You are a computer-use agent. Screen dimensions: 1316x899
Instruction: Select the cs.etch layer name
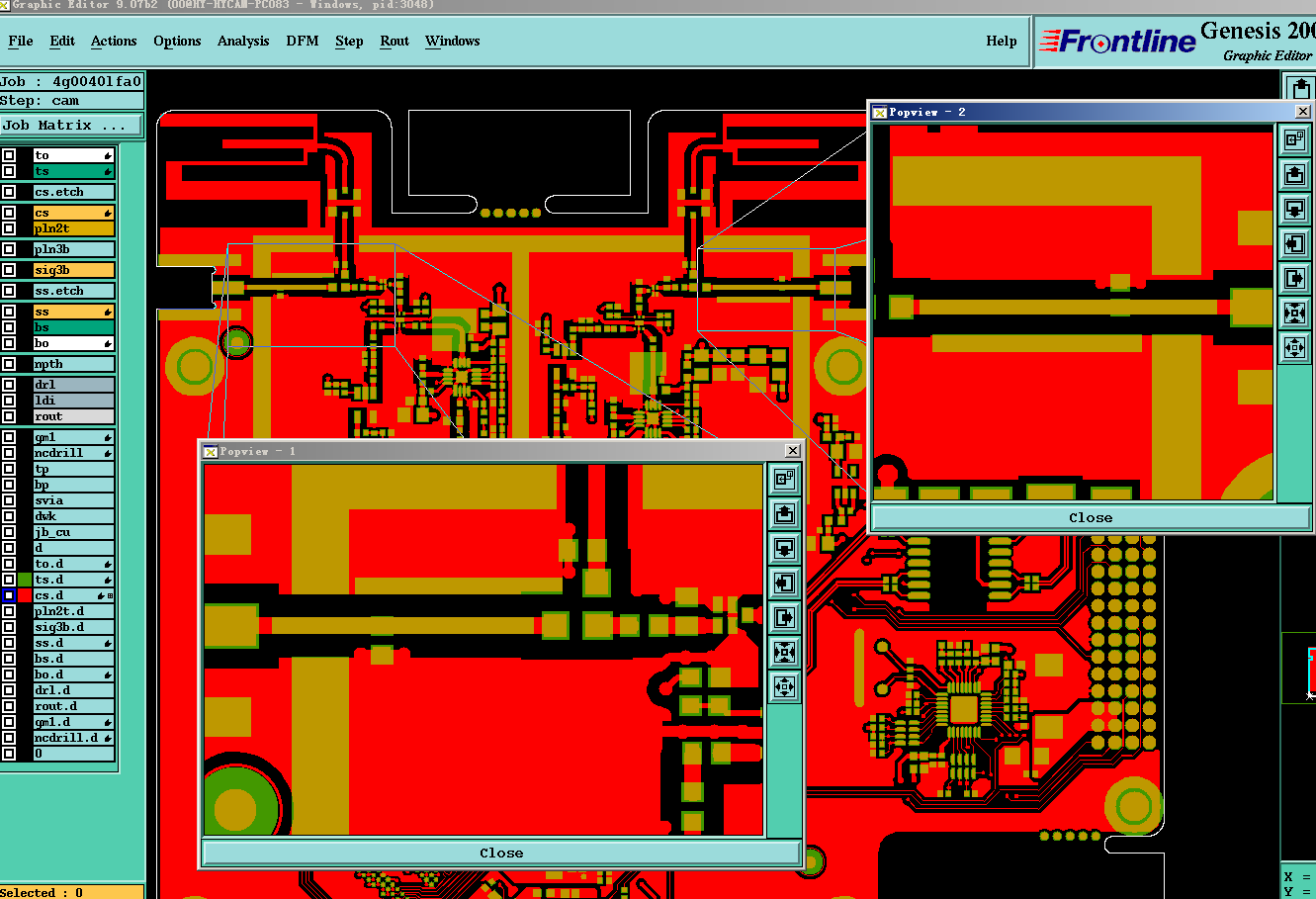(74, 192)
